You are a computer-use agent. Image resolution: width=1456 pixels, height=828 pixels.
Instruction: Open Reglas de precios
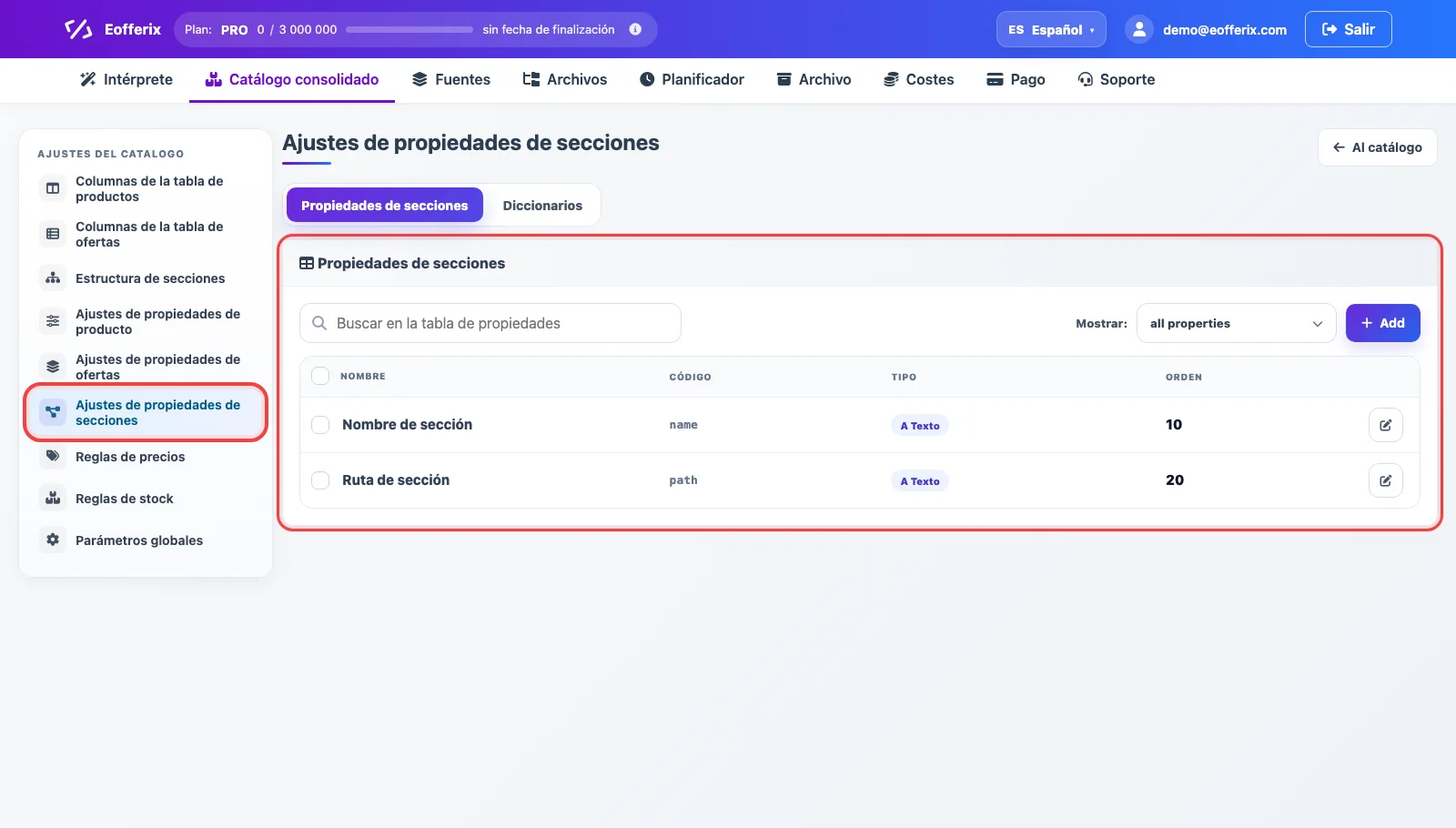pyautogui.click(x=146, y=456)
